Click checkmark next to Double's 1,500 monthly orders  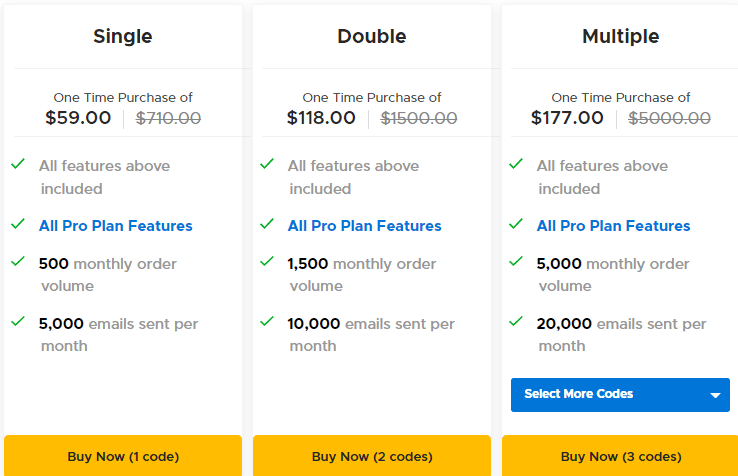pyautogui.click(x=267, y=262)
